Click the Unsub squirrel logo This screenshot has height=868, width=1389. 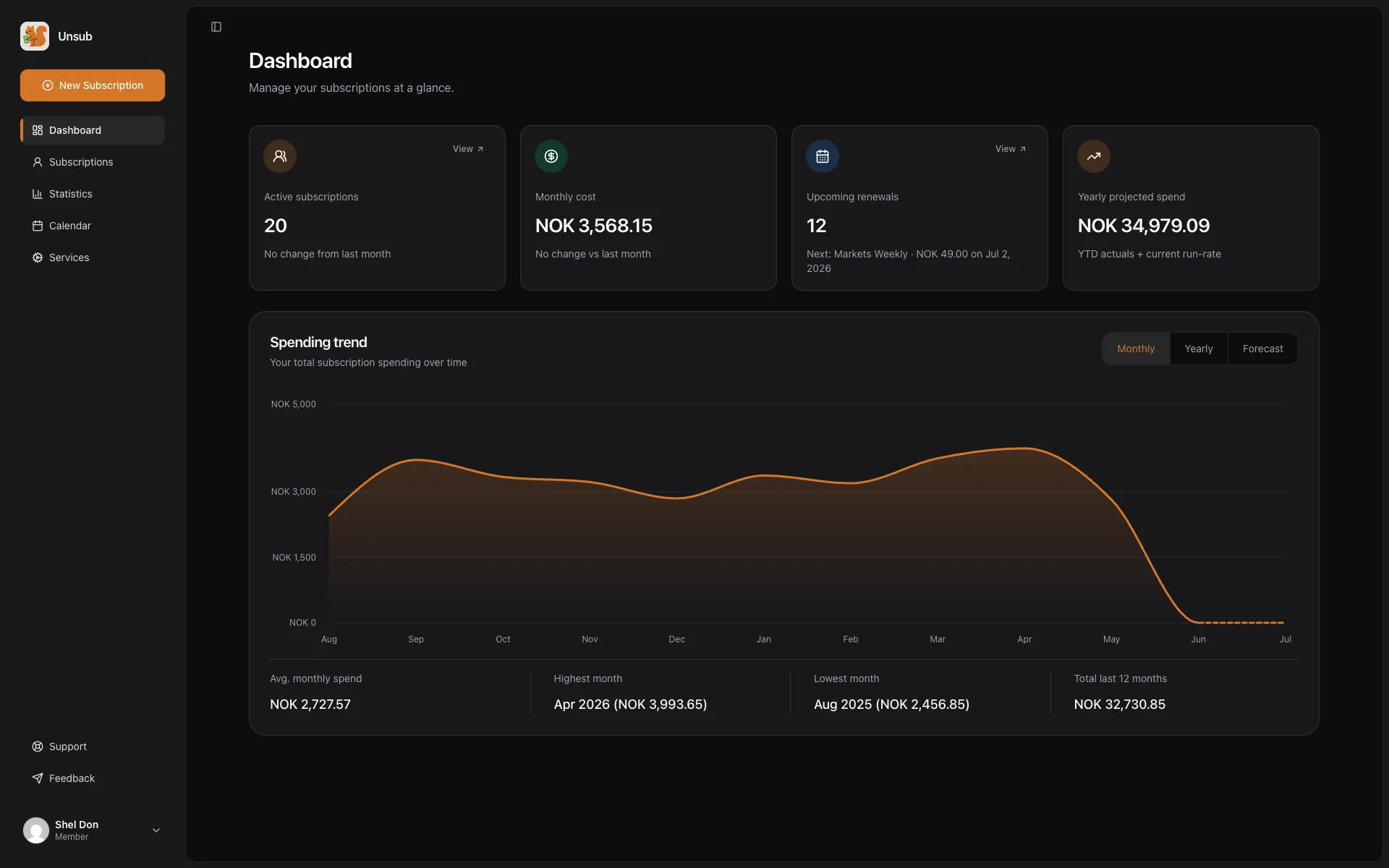[x=35, y=36]
